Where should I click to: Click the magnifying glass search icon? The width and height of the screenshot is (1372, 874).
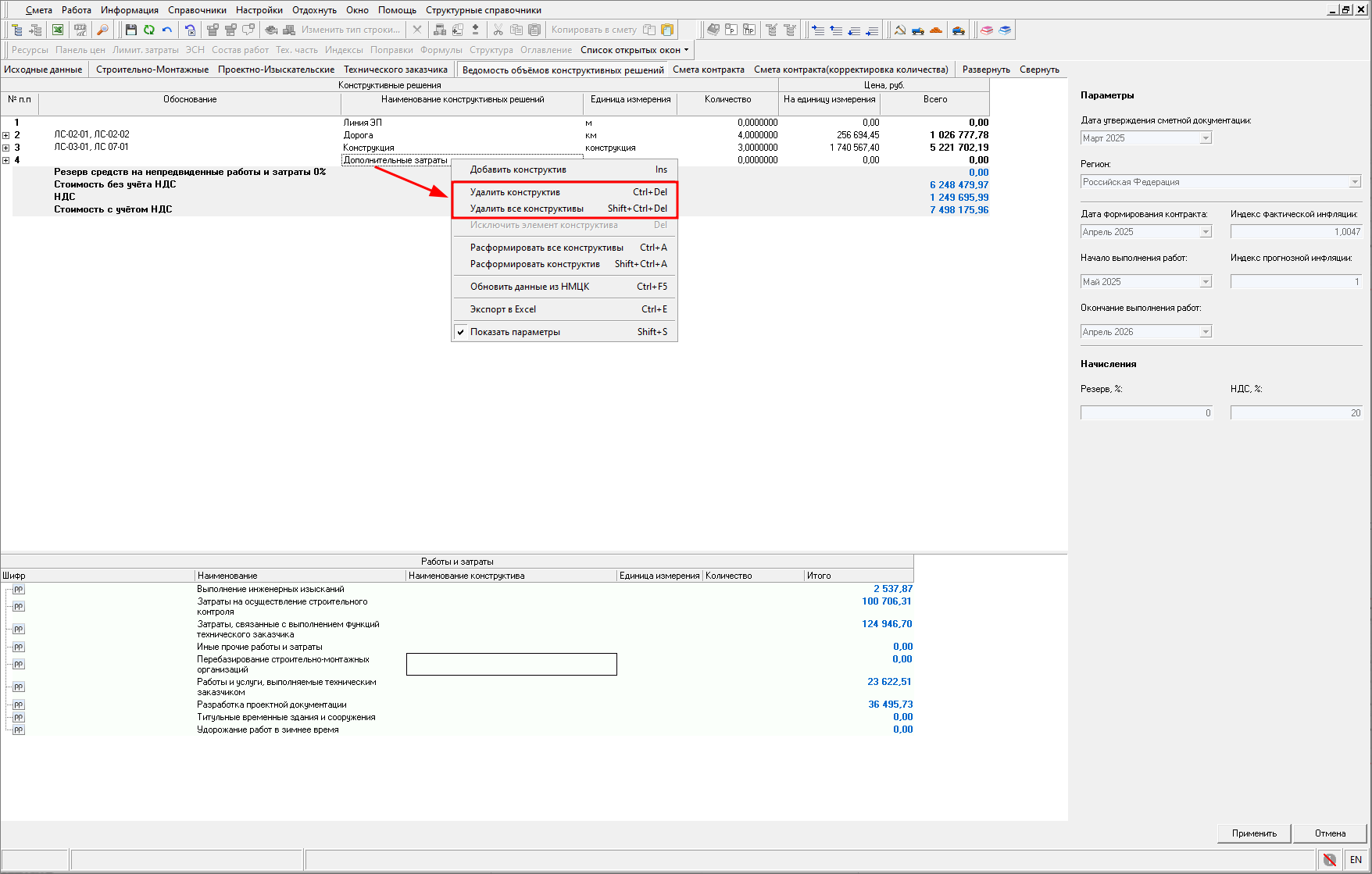[x=102, y=30]
